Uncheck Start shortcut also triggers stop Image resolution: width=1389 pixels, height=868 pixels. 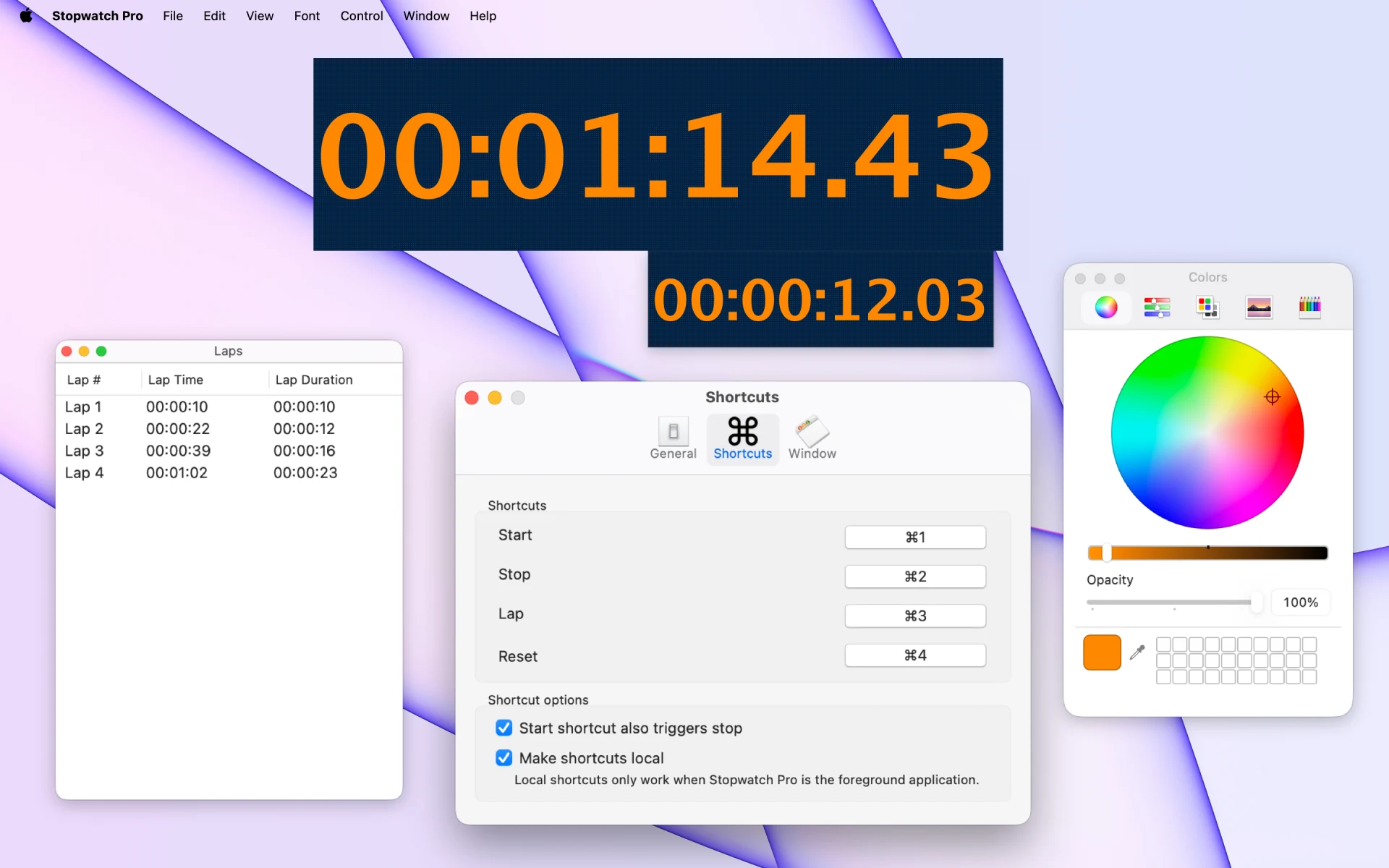[x=504, y=728]
